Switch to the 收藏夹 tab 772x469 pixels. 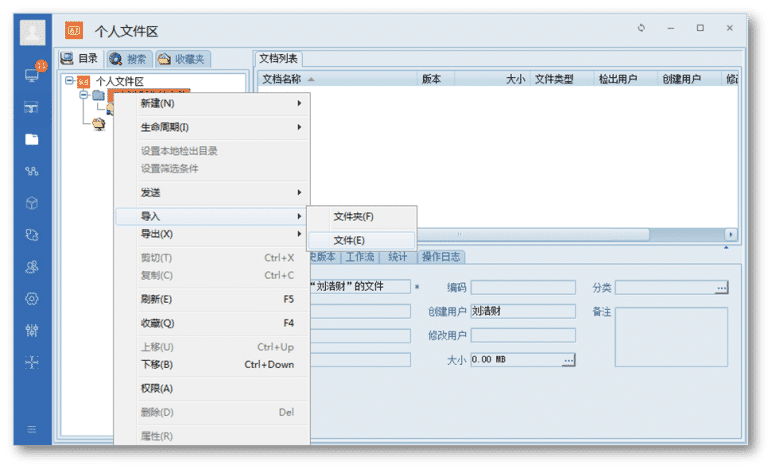pos(183,59)
